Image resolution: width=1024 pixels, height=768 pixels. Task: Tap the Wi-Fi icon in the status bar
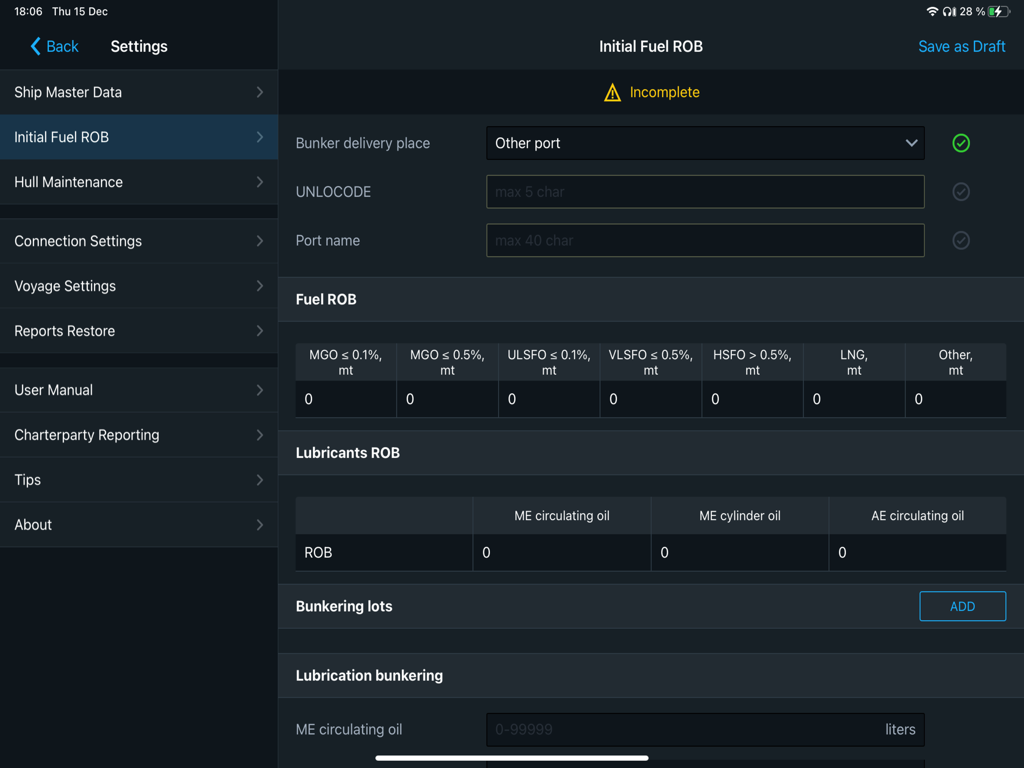(x=934, y=11)
